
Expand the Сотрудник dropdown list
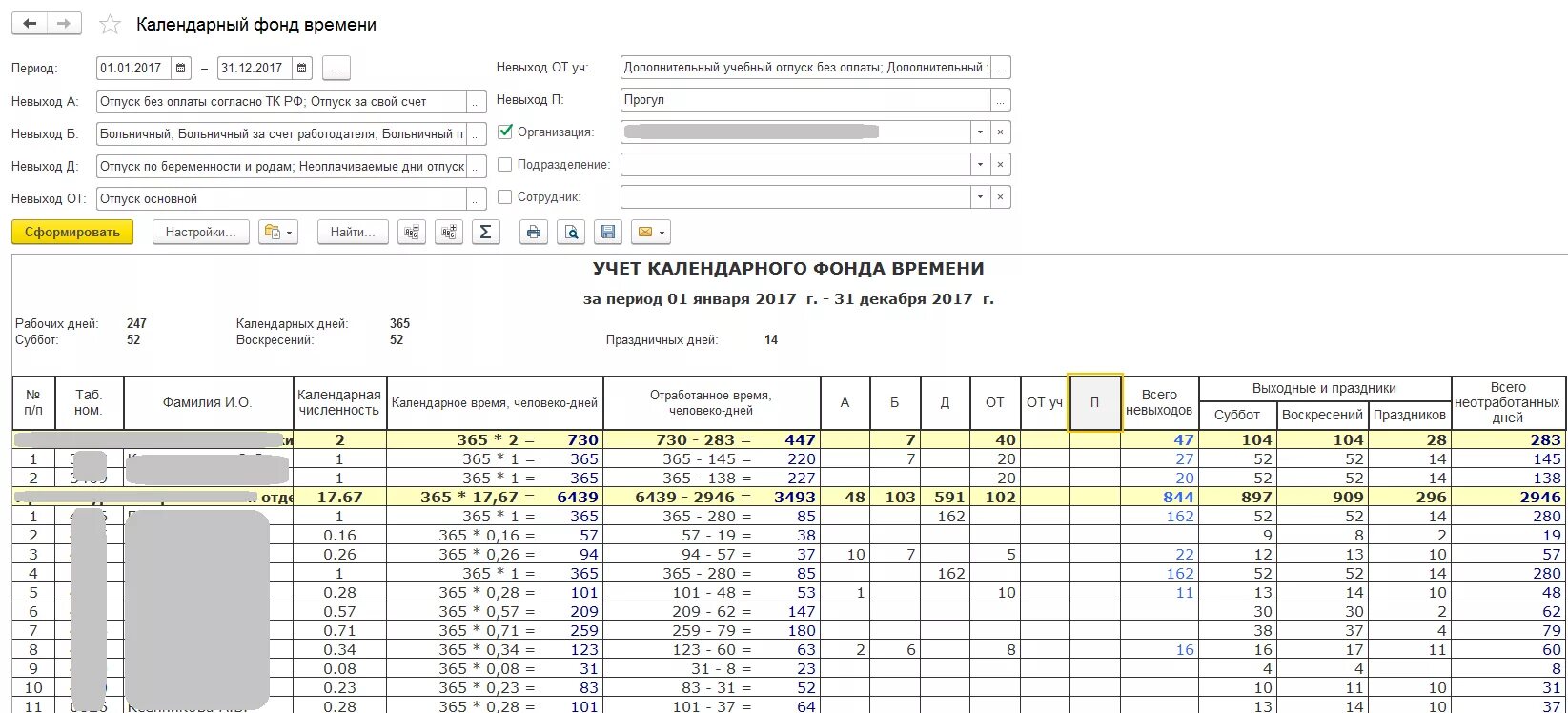click(x=980, y=197)
